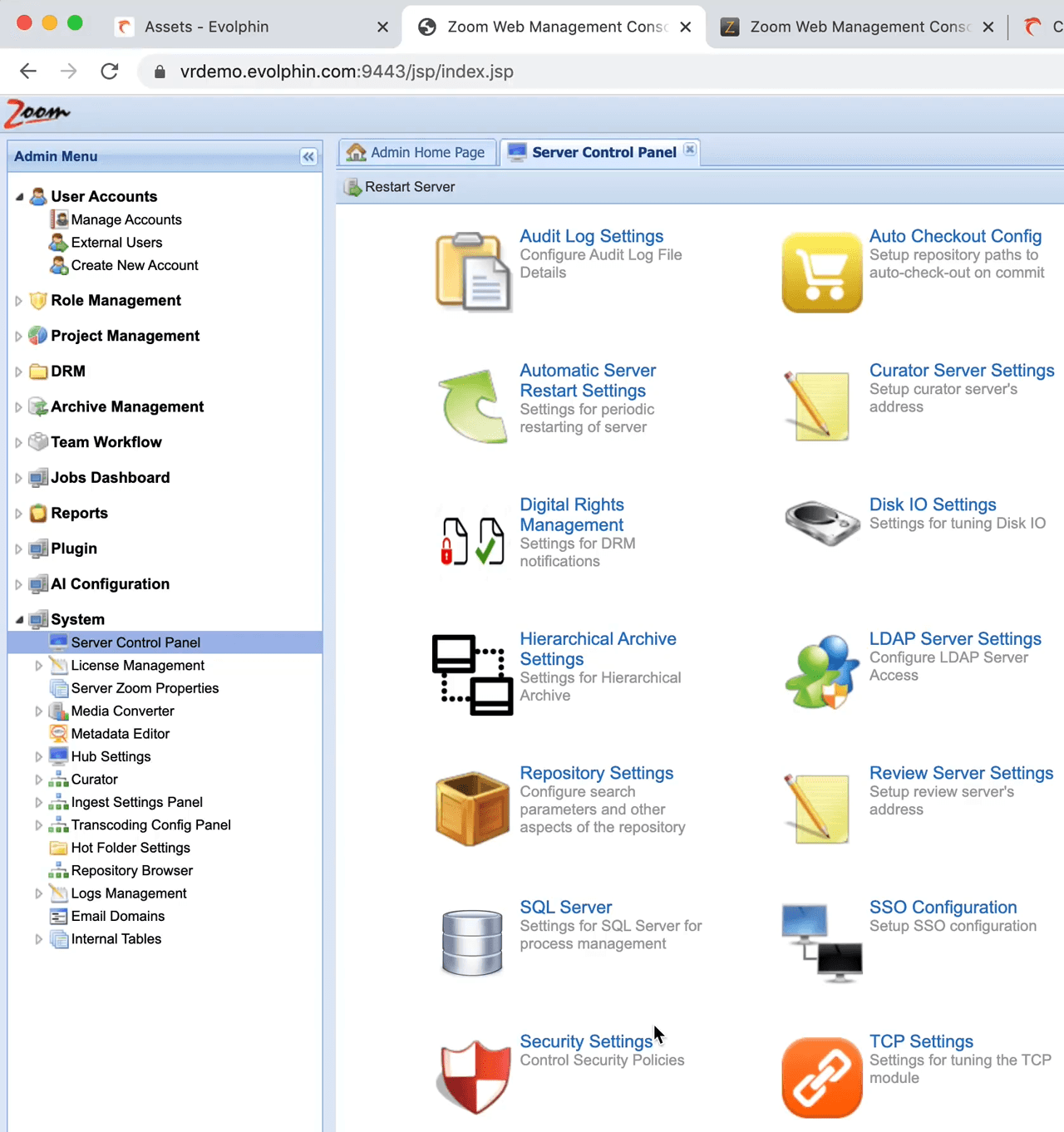Click the Repository Settings wooden crate icon

pos(472,809)
